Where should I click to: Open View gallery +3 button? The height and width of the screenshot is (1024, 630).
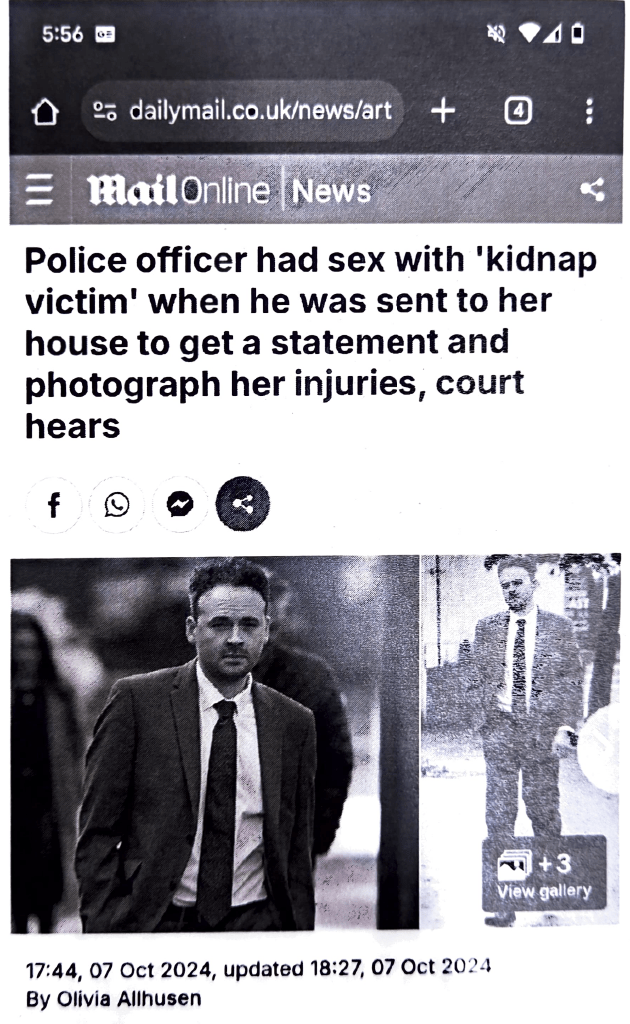544,874
